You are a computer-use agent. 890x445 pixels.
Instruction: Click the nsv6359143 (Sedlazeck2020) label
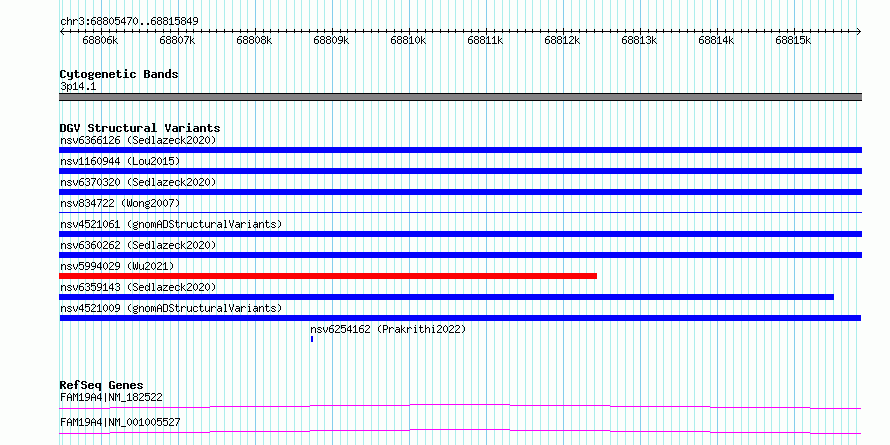coord(138,287)
